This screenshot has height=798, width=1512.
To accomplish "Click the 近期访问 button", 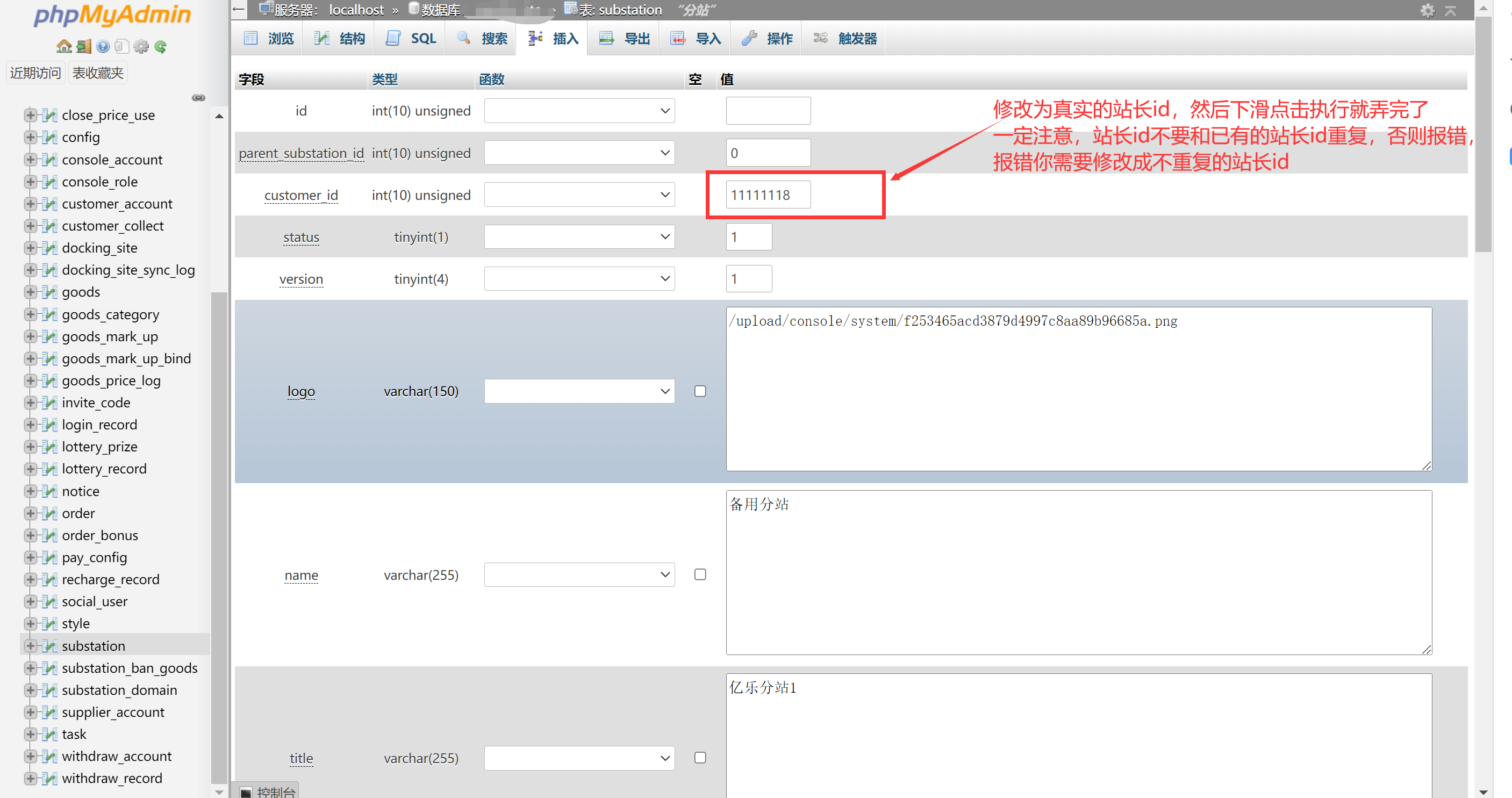I will tap(35, 73).
